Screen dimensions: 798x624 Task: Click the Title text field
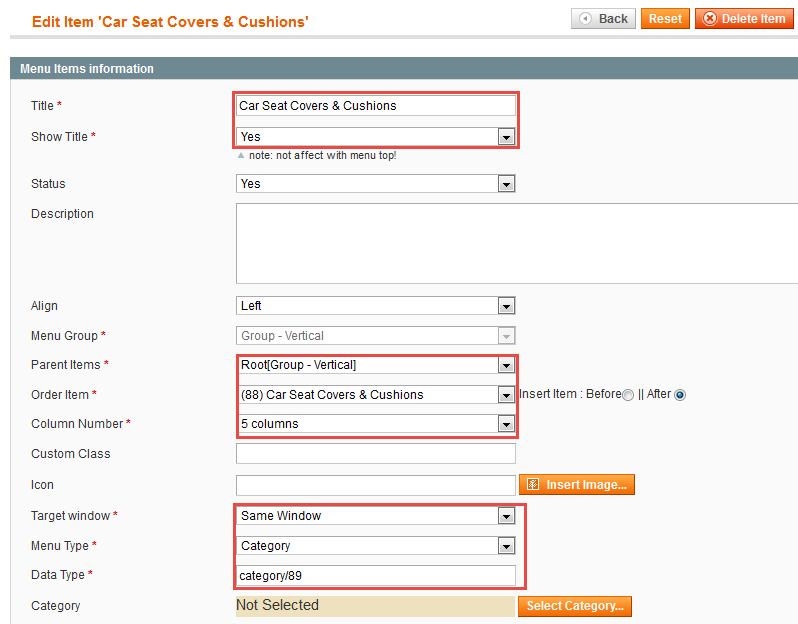pyautogui.click(x=376, y=106)
